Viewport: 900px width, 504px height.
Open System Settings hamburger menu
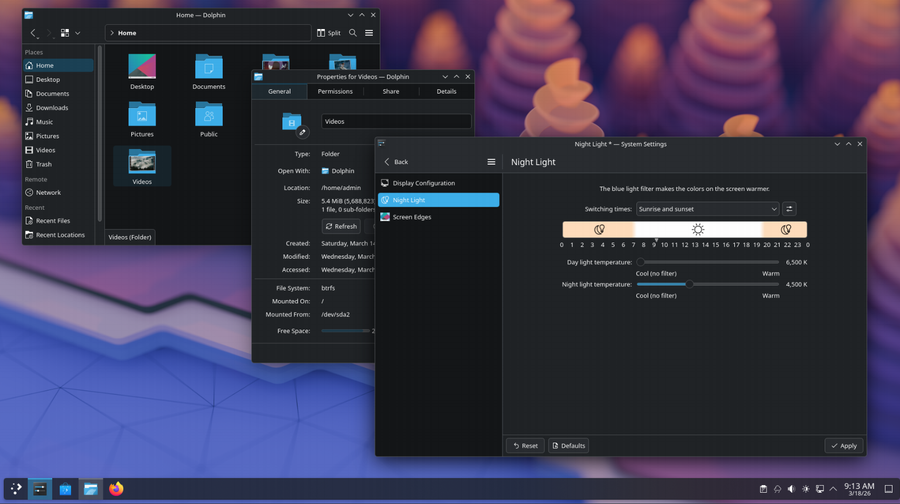coord(491,162)
